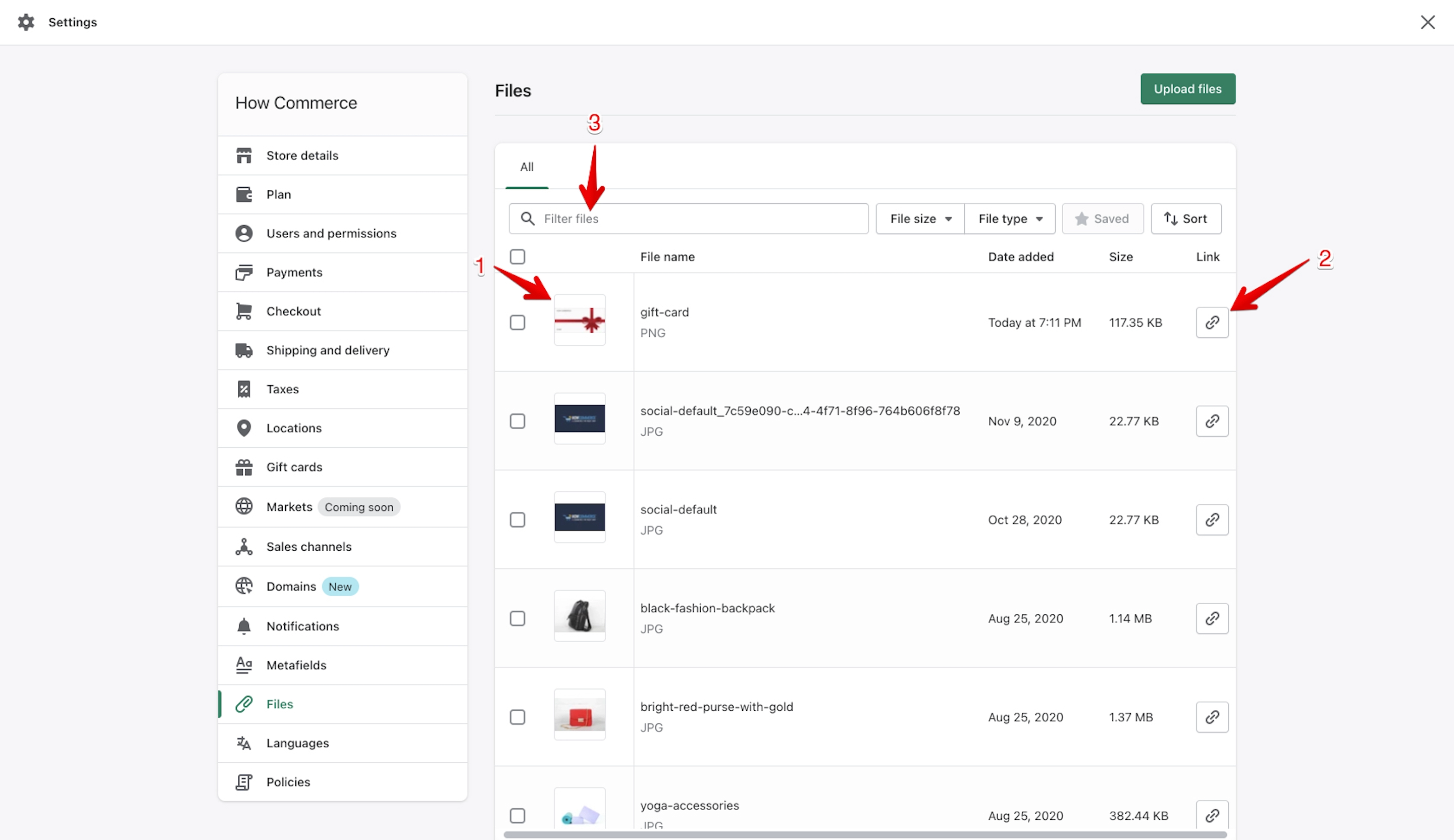
Task: Click the Metafields Aa icon
Action: (x=244, y=665)
